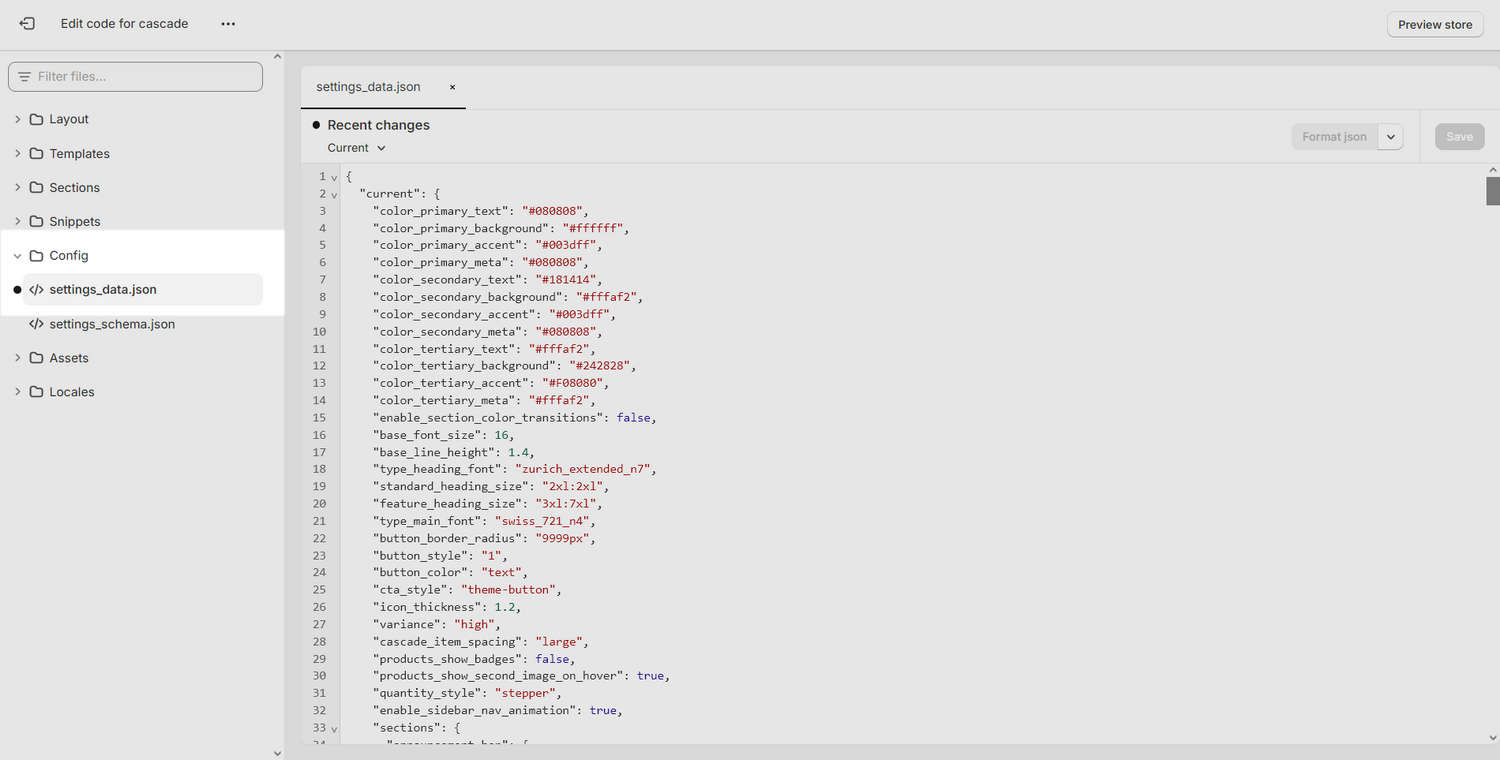Viewport: 1500px width, 760px height.
Task: Click the Format json button
Action: pos(1334,137)
